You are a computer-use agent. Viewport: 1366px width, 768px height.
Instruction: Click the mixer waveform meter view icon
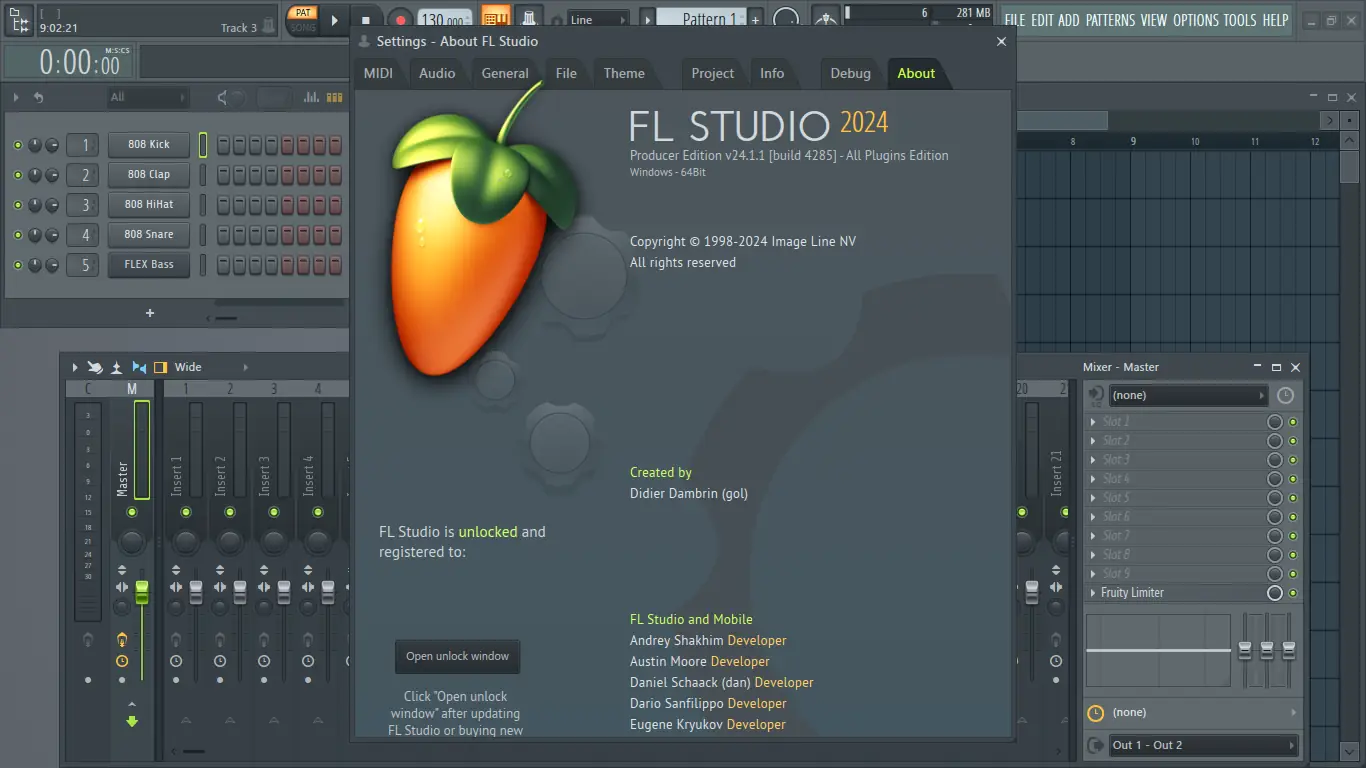(x=117, y=367)
